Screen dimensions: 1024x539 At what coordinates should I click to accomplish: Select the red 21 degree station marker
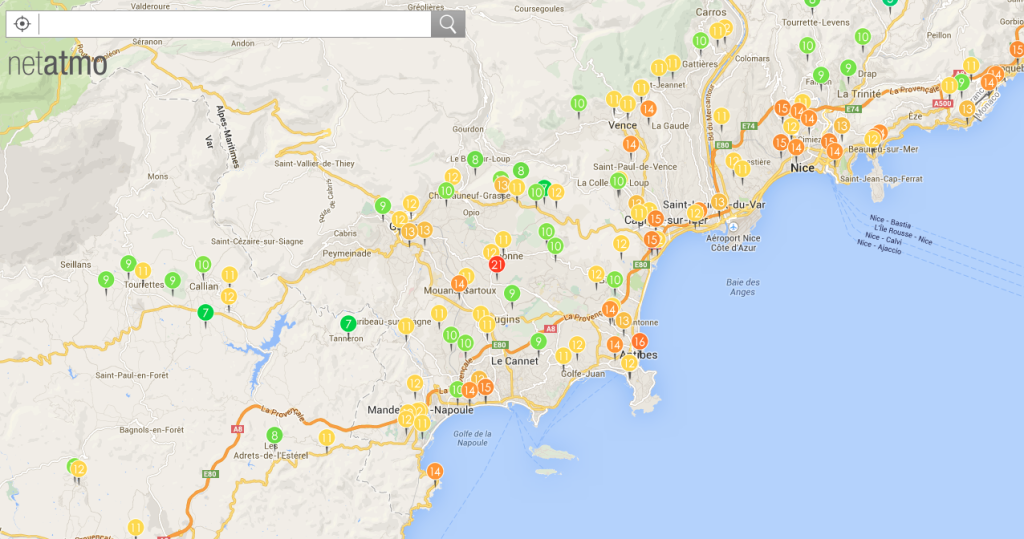(497, 265)
